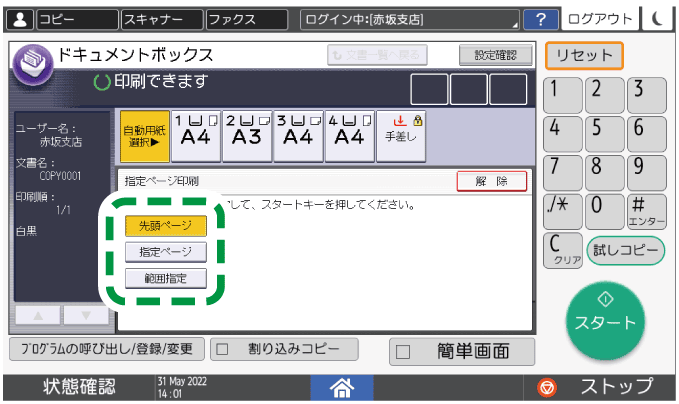Image resolution: width=679 pixels, height=404 pixels.
Task: Open 設定確認 settings check
Action: (495, 55)
